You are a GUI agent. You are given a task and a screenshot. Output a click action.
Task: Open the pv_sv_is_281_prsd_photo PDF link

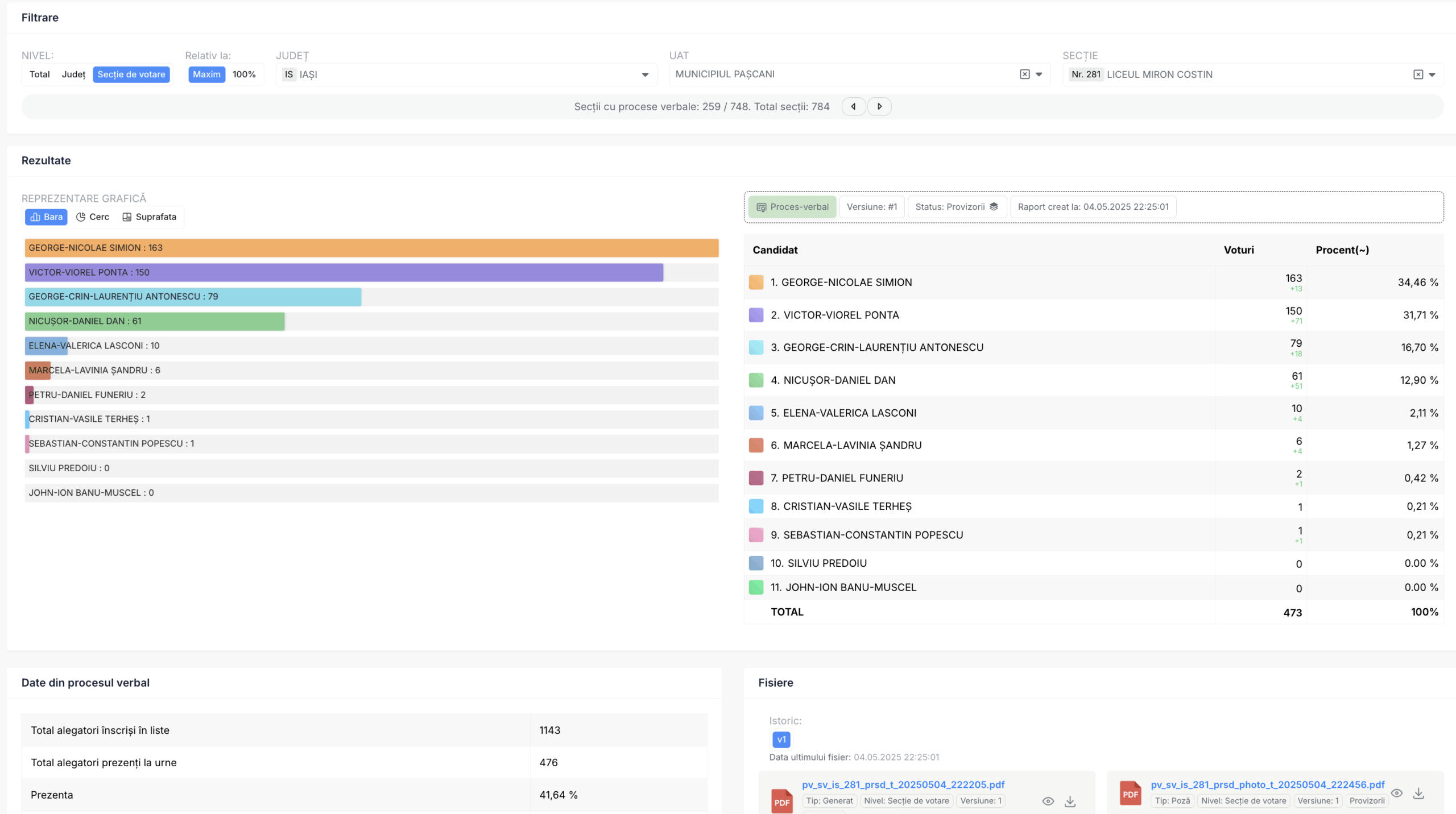(1267, 784)
